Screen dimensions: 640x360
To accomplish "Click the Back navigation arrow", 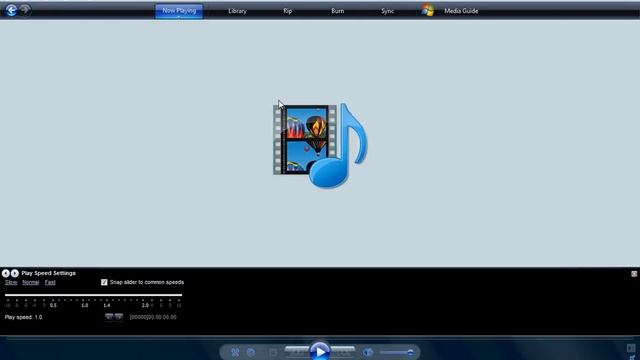I will pyautogui.click(x=11, y=10).
